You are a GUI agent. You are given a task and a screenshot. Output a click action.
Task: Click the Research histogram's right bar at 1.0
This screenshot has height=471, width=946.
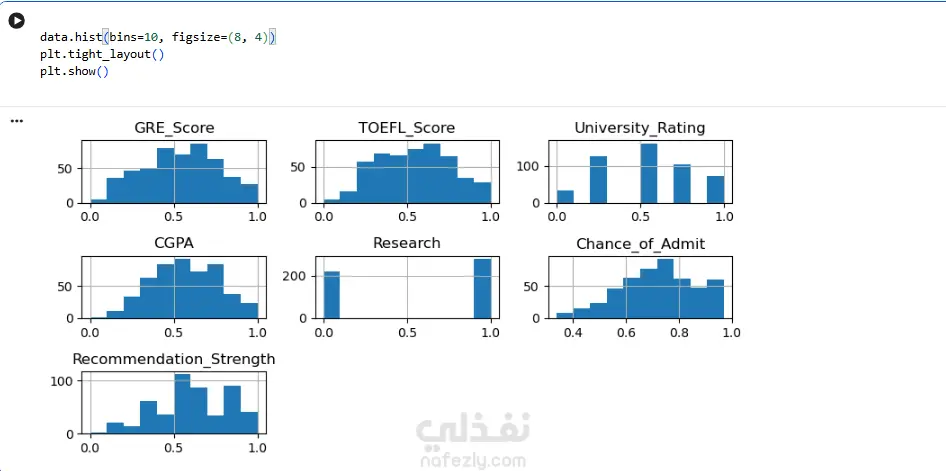(x=483, y=289)
